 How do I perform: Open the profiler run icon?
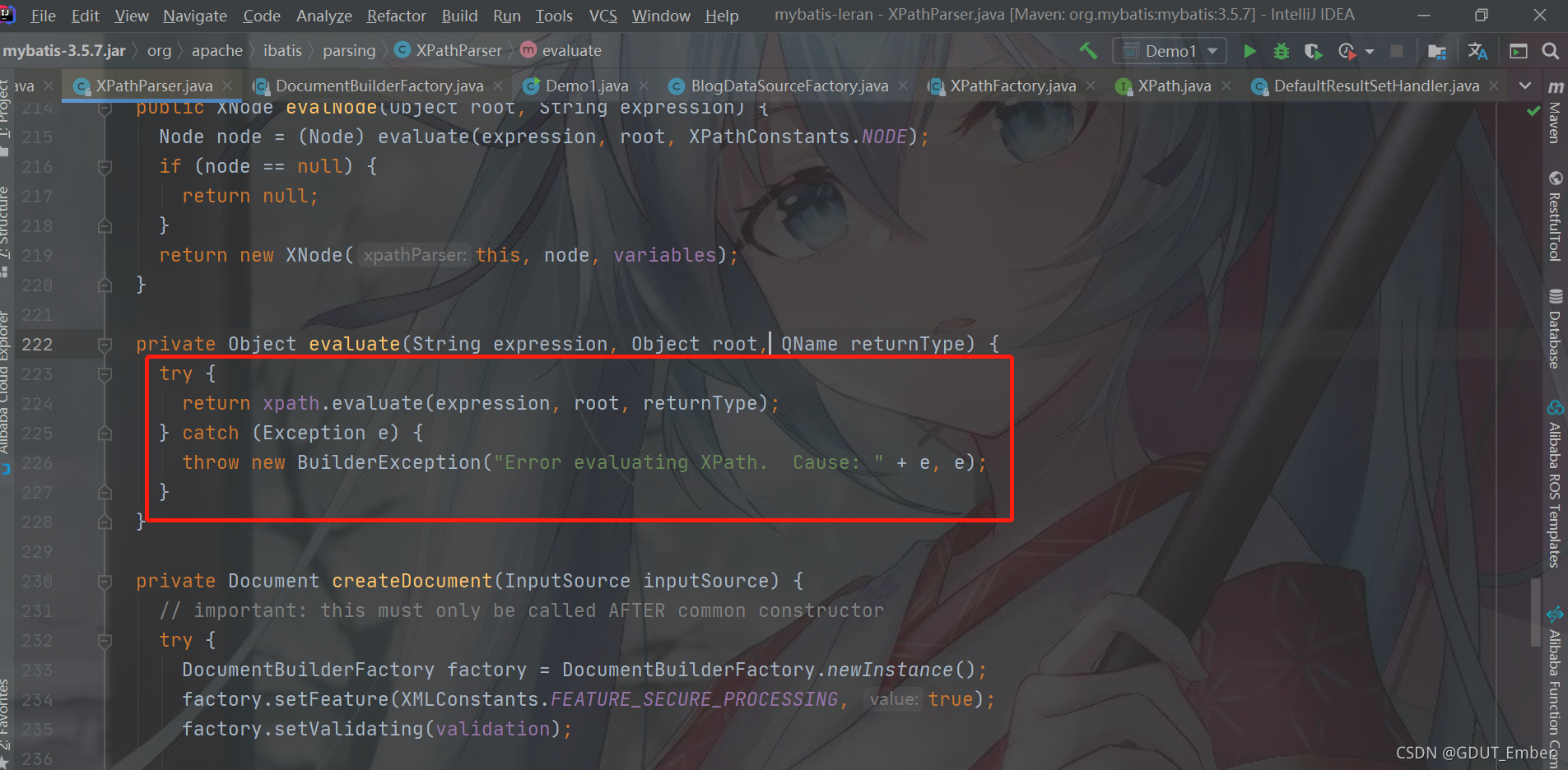pyautogui.click(x=1347, y=51)
